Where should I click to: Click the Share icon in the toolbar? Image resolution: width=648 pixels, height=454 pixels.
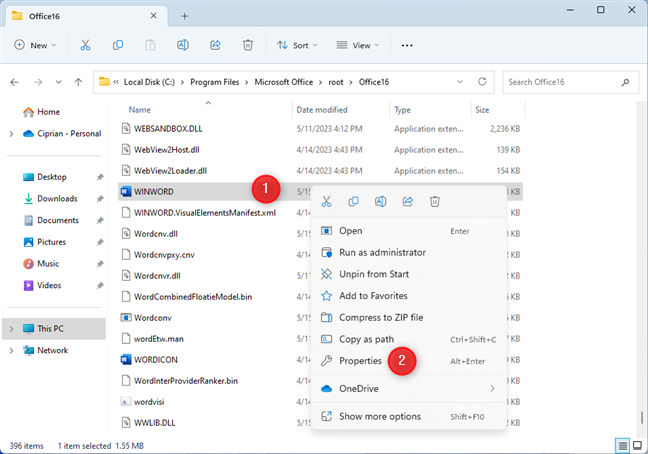(215, 45)
